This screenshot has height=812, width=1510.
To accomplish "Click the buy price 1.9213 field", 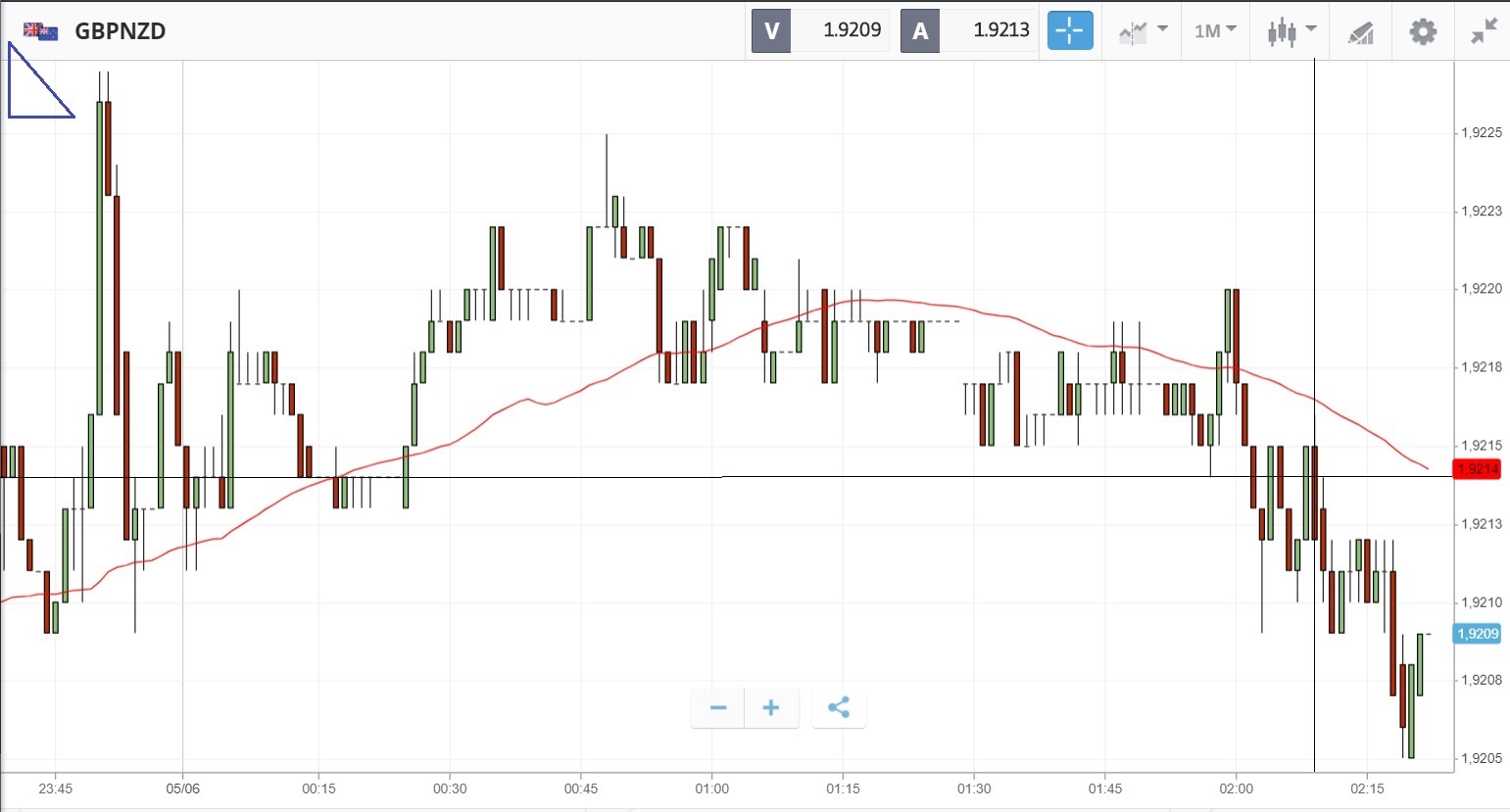I will click(989, 30).
